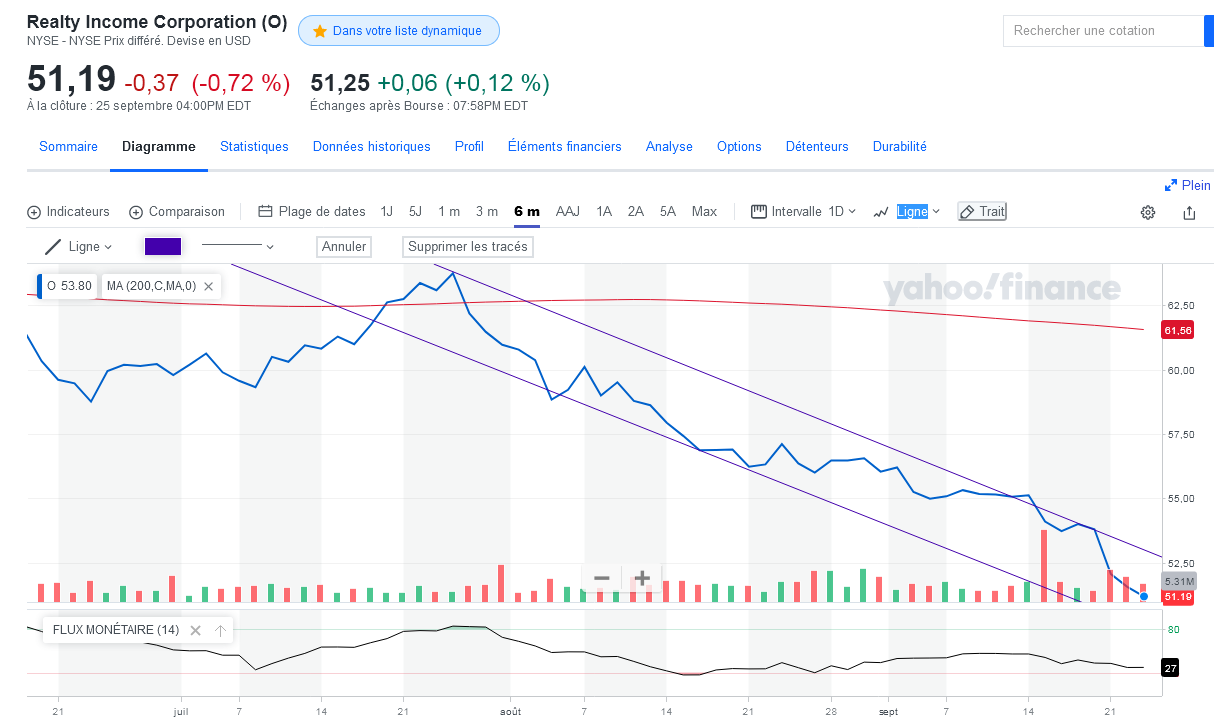The height and width of the screenshot is (723, 1214).
Task: Click the MA (200,C,MA,0) indicator label
Action: coord(151,286)
